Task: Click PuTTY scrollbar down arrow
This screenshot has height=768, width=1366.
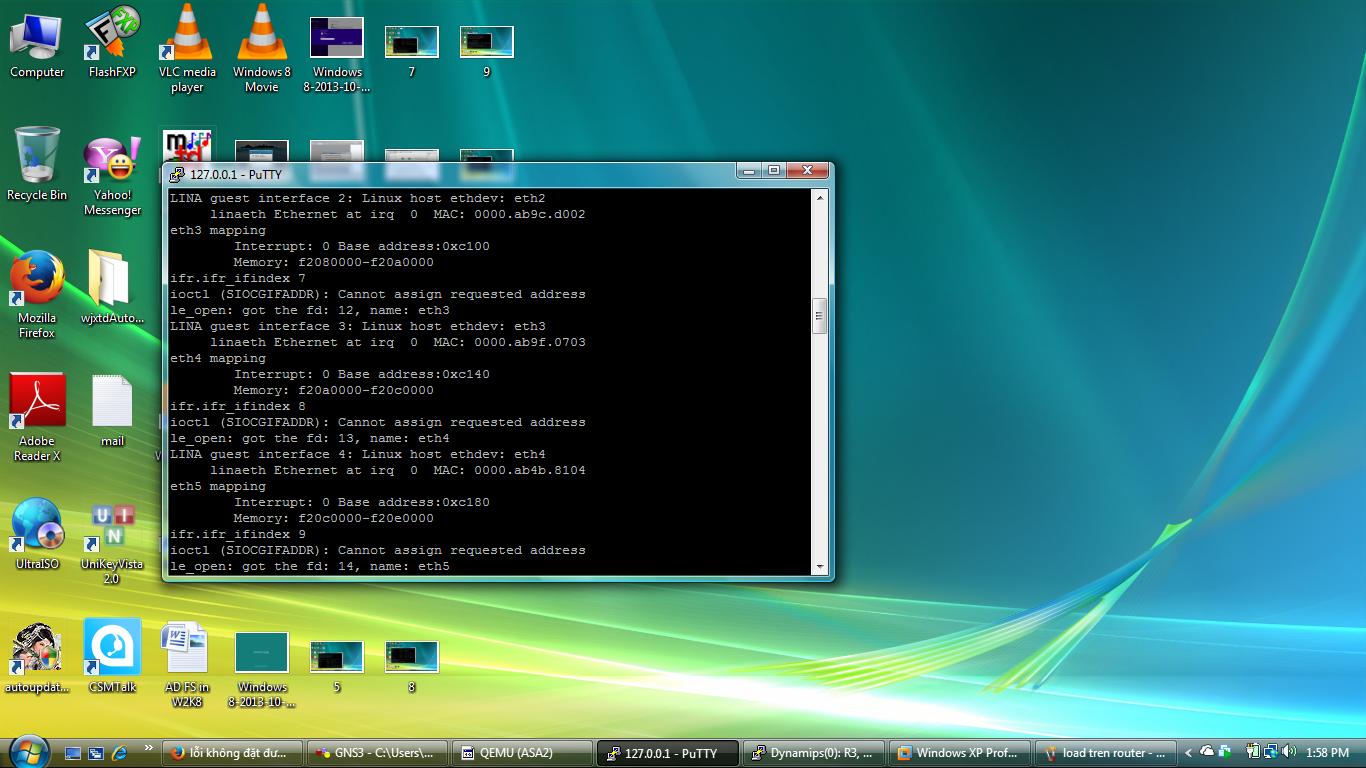Action: point(820,567)
